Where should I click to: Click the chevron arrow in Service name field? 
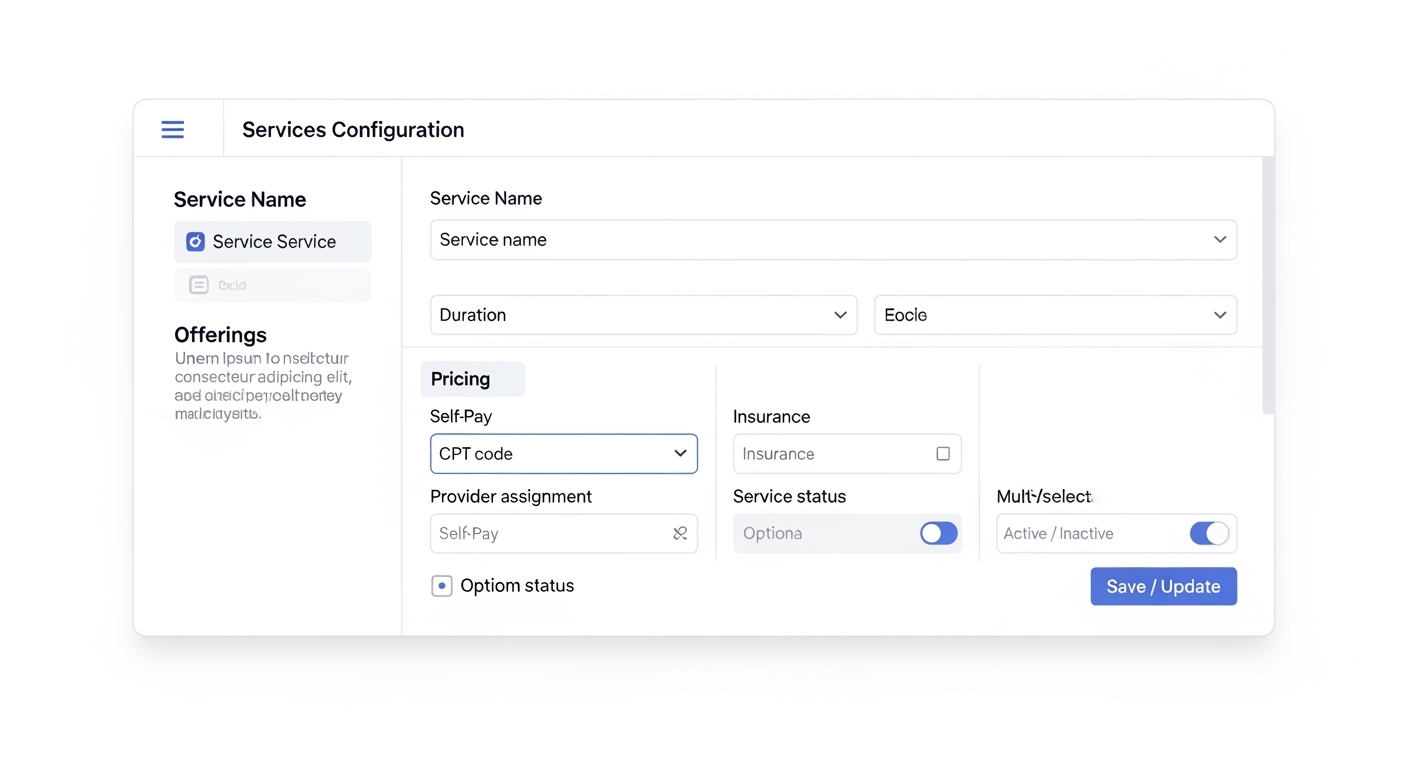coord(1220,240)
